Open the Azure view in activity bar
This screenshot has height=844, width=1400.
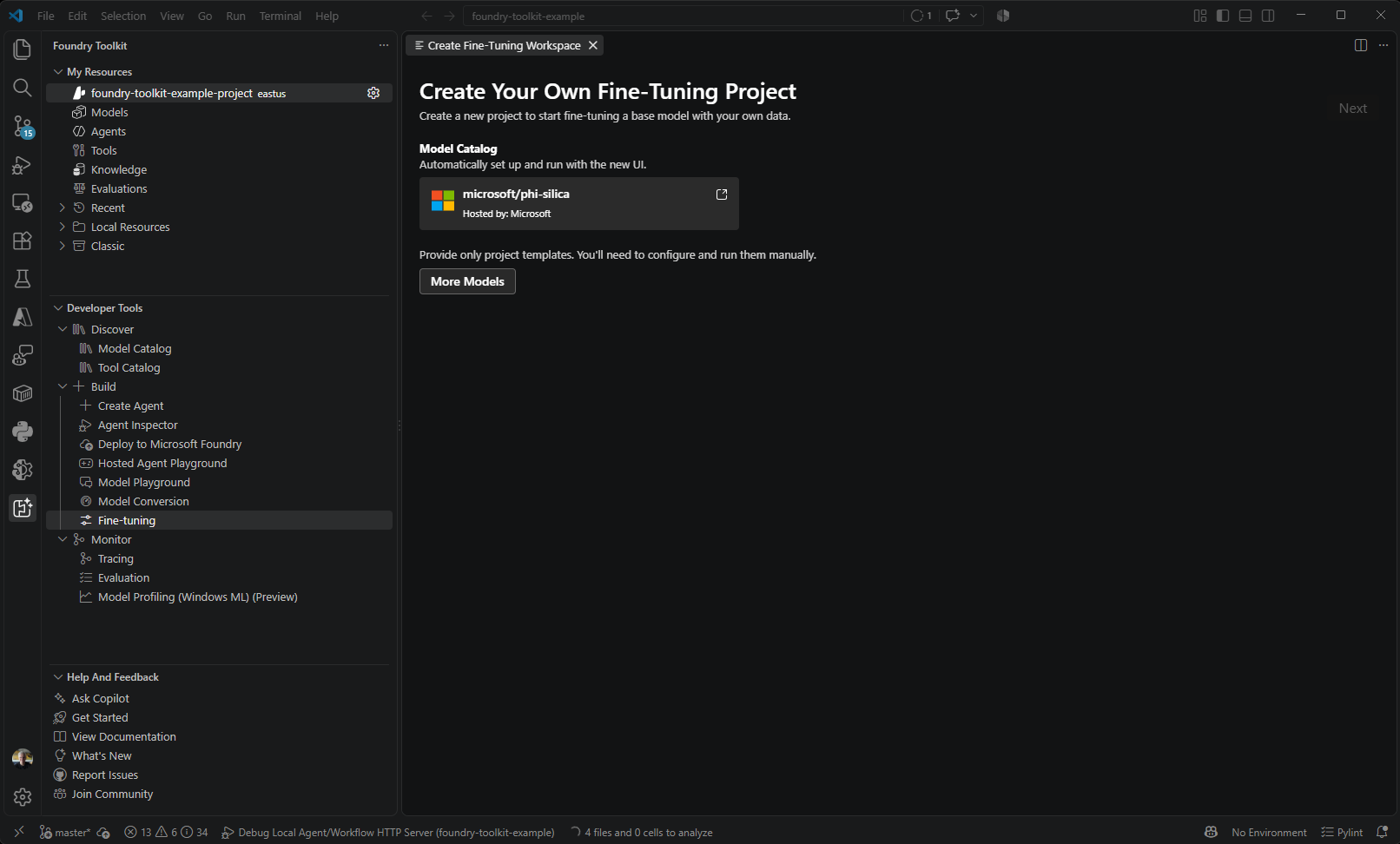(23, 317)
